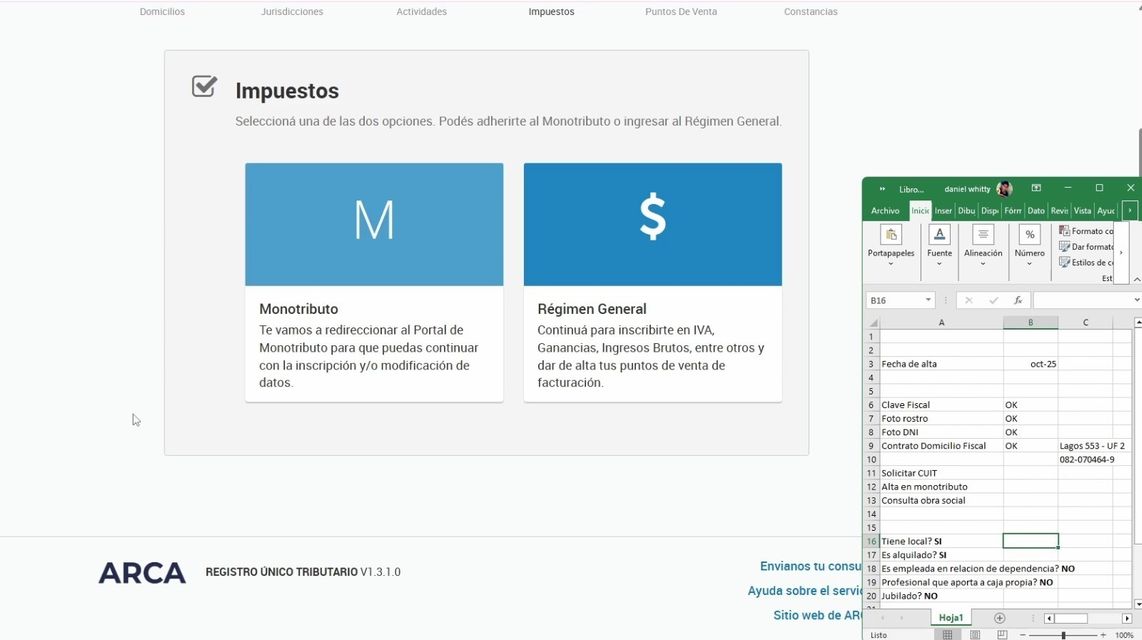Open the Número percent format icon

pyautogui.click(x=1029, y=235)
